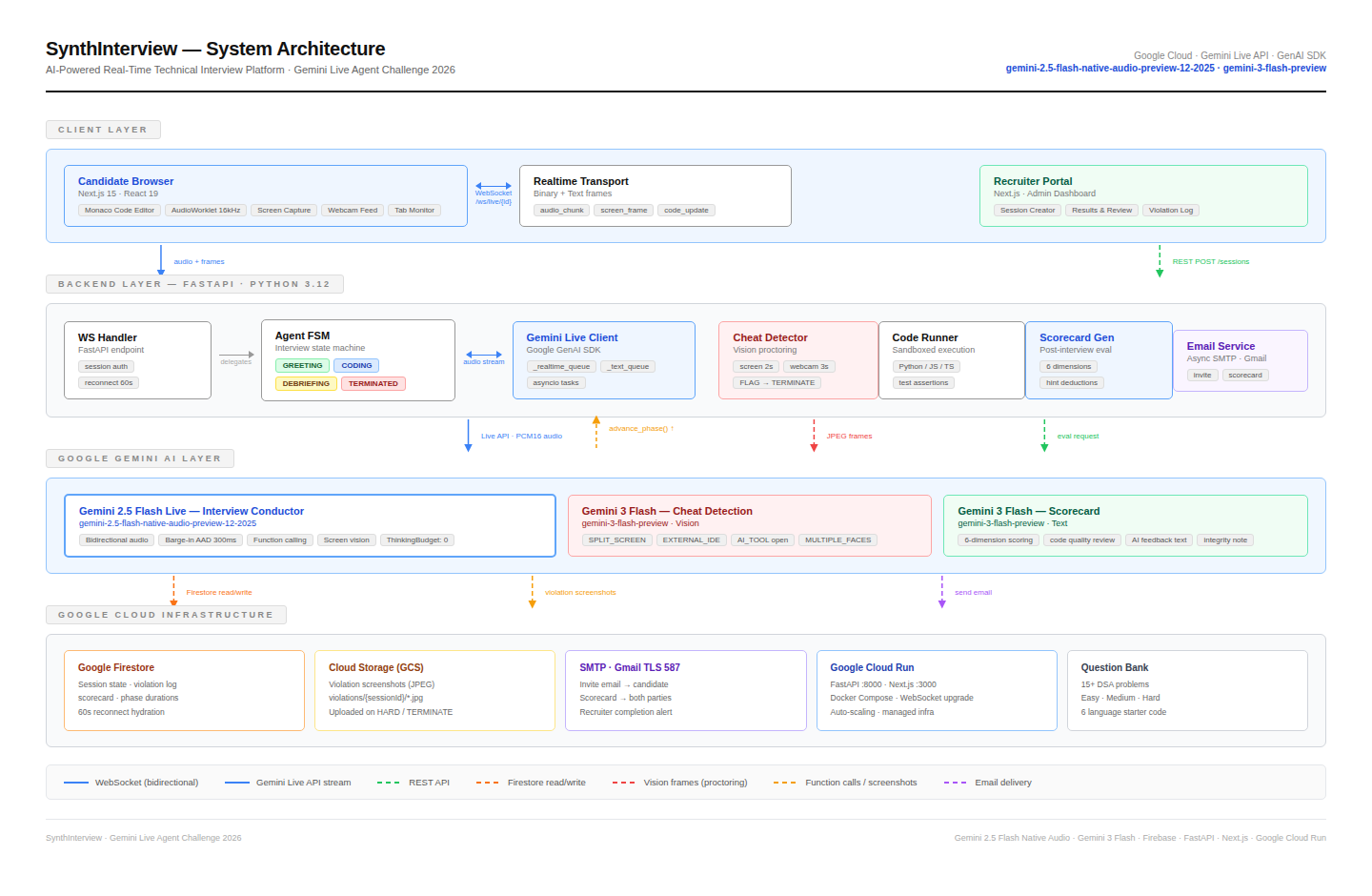The width and height of the screenshot is (1372, 896).
Task: Click the purple send email arrow
Action: 942,592
